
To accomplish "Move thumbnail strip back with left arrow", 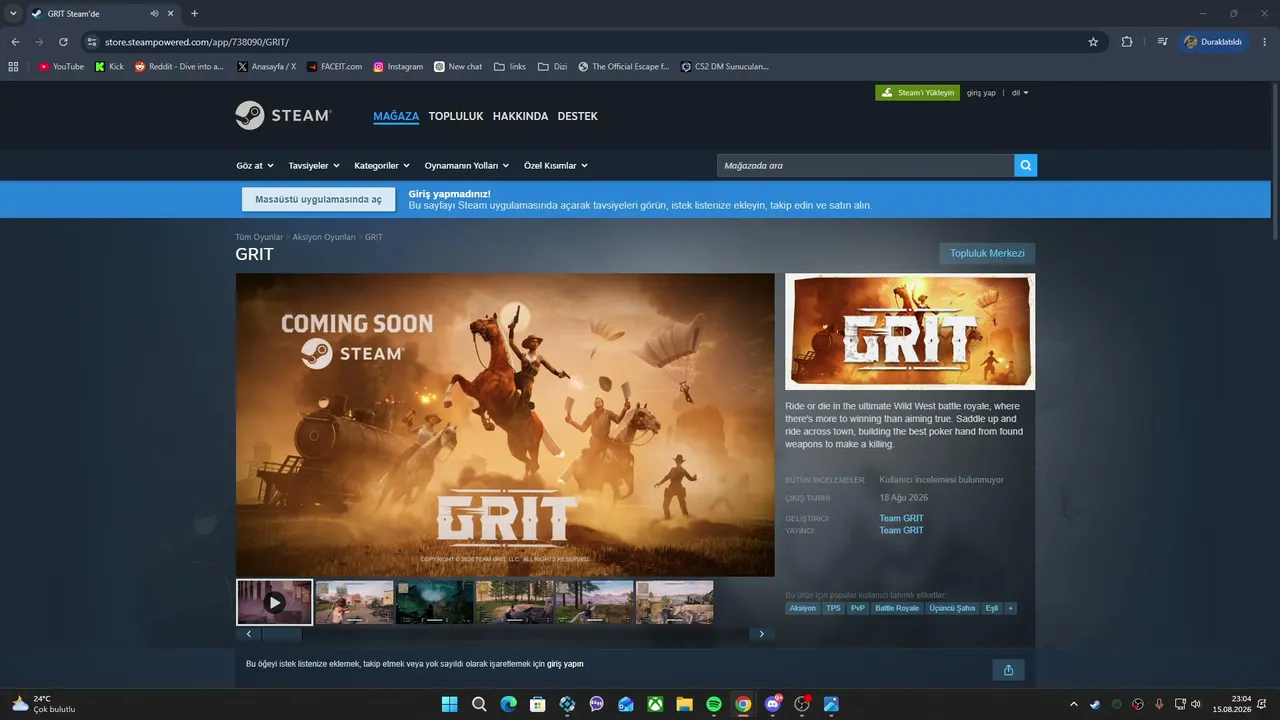I will [248, 634].
